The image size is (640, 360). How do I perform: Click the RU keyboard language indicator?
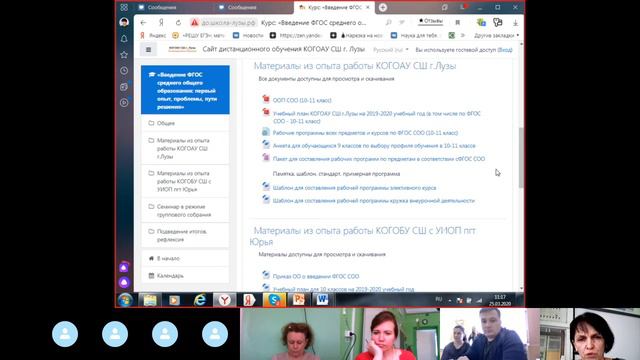click(x=438, y=299)
